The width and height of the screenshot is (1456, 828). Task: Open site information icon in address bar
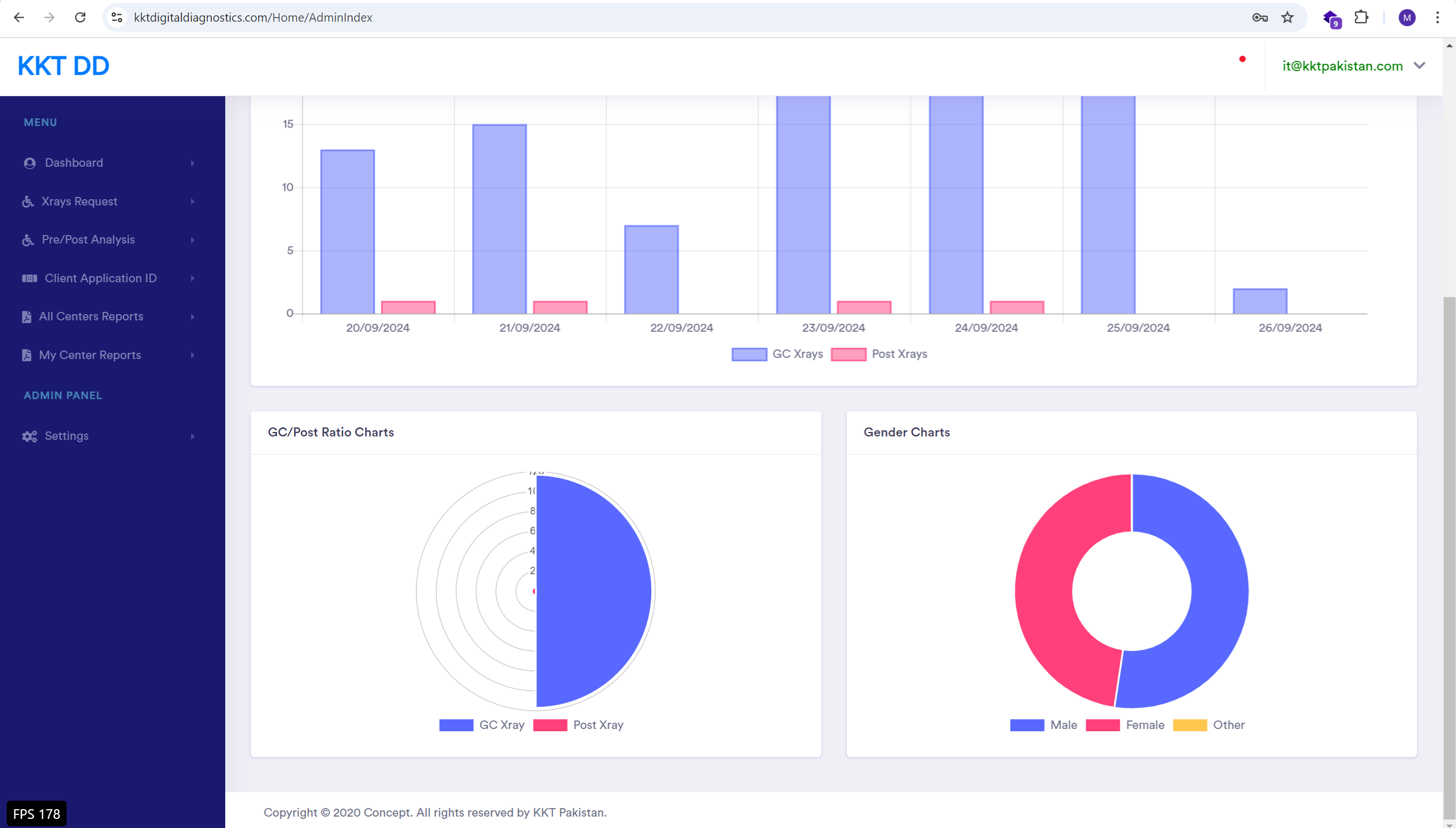coord(117,17)
